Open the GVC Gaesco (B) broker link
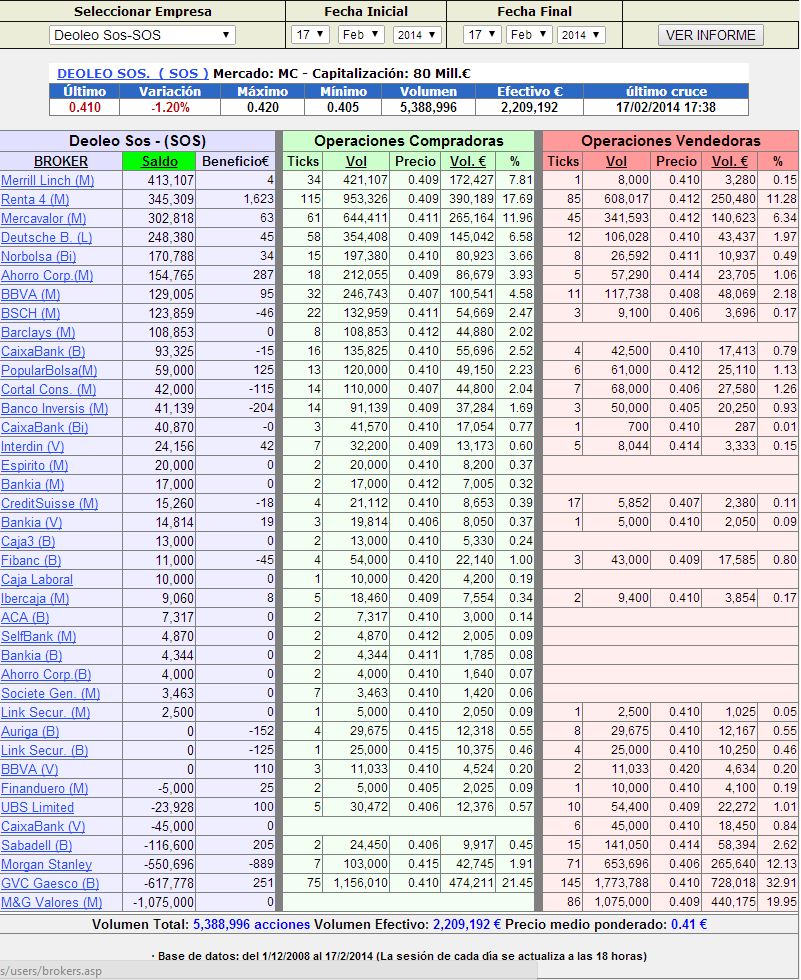 (x=50, y=884)
